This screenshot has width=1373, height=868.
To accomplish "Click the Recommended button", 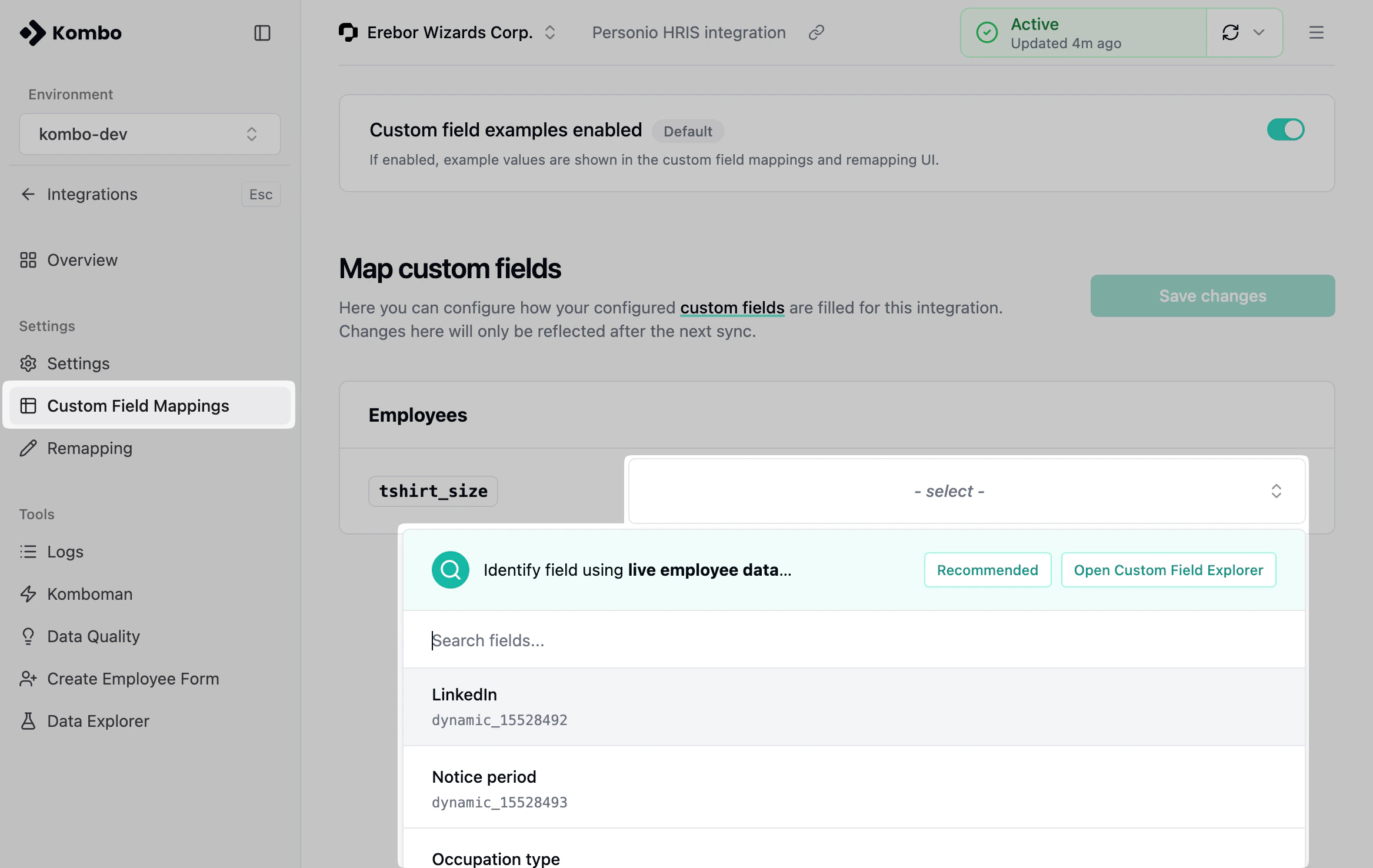I will 988,570.
